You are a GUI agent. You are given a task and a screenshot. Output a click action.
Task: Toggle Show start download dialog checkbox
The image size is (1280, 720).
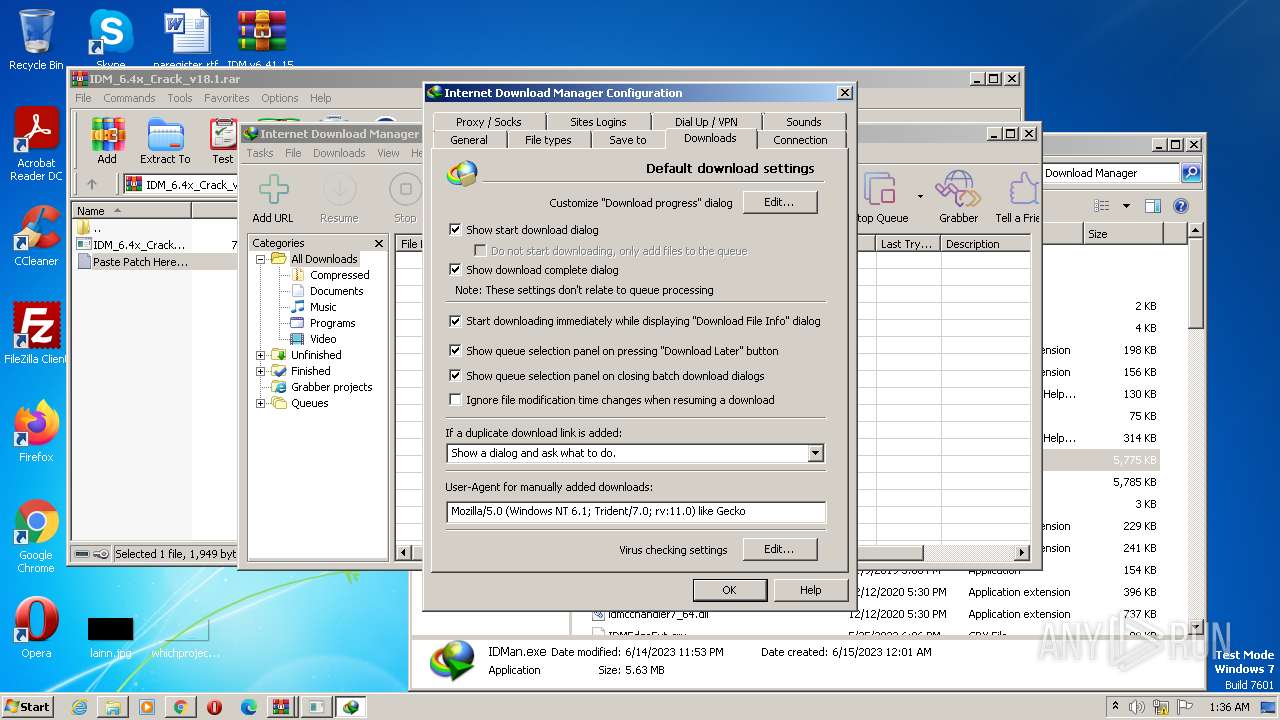(456, 230)
